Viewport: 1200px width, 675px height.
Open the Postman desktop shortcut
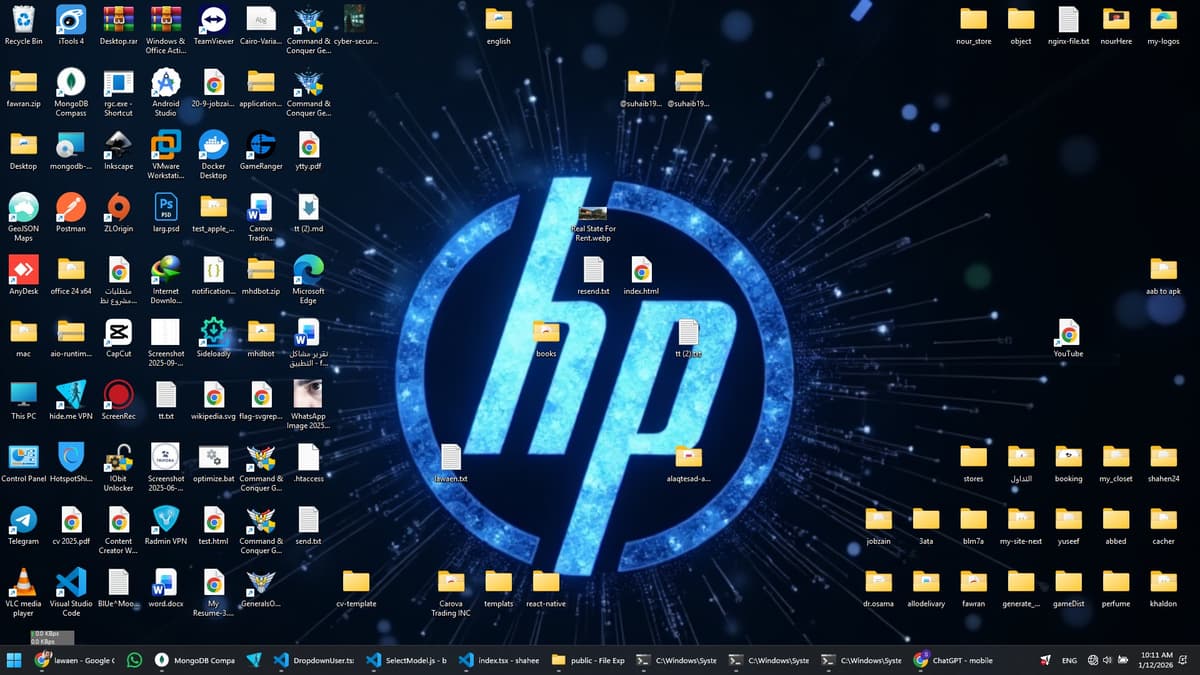[71, 208]
